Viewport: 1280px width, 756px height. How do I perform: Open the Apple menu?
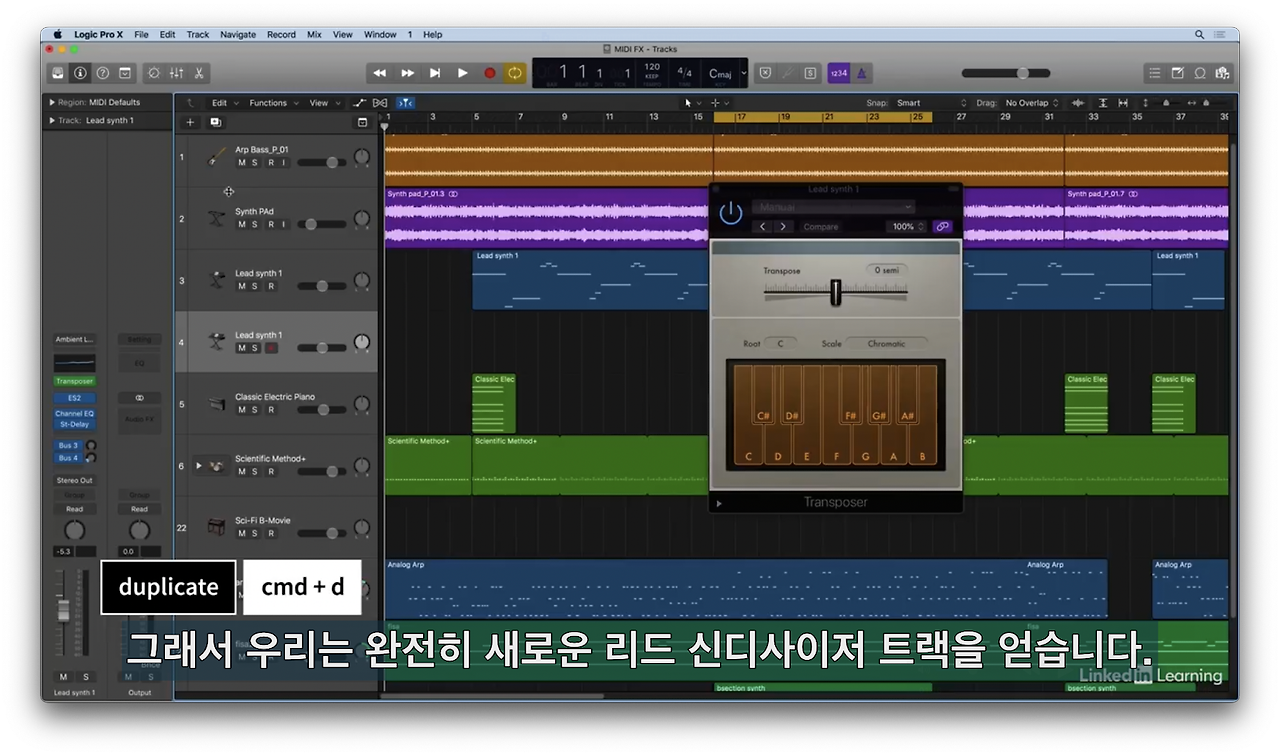57,34
